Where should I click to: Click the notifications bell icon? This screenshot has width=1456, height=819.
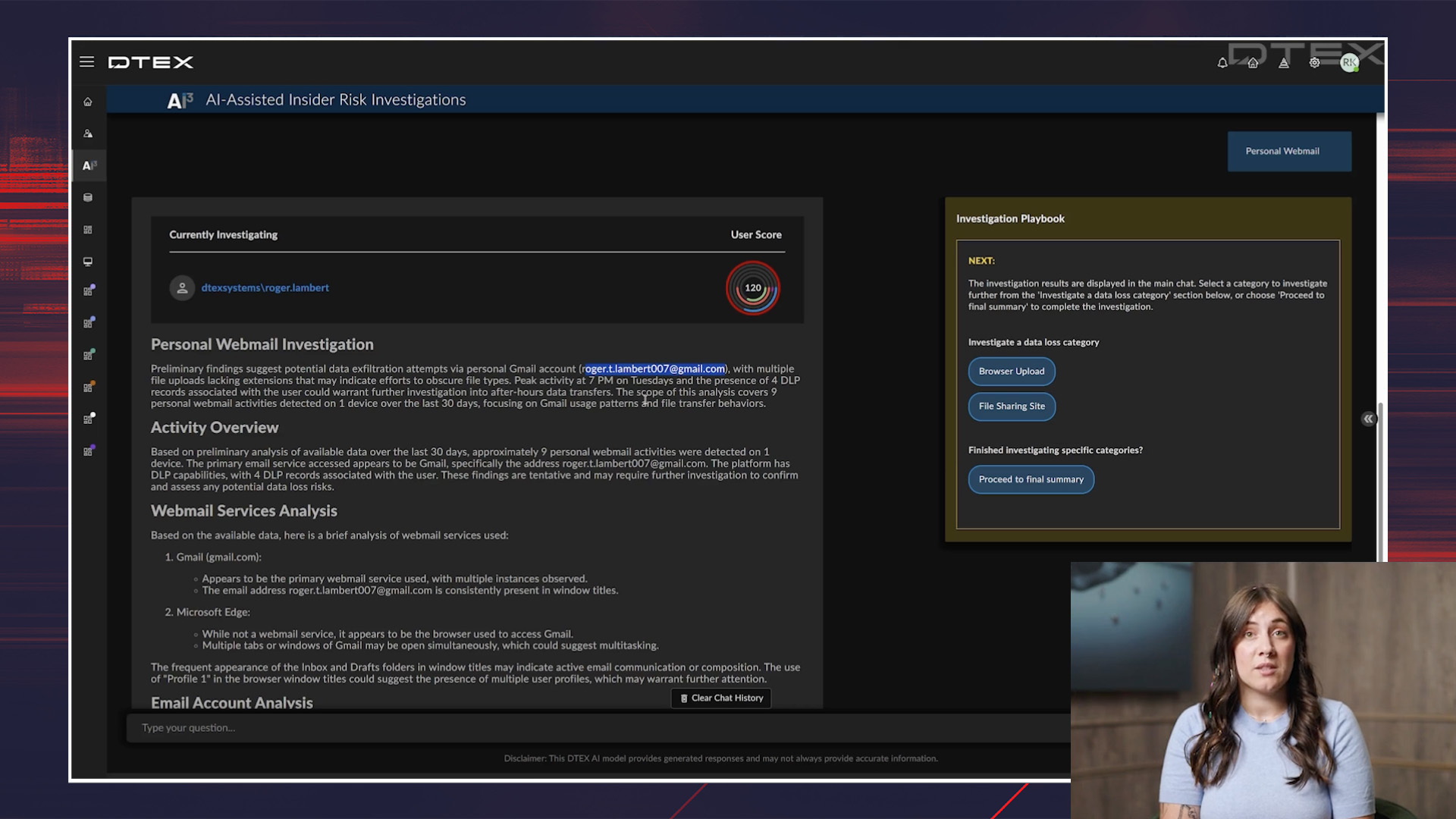(x=1222, y=63)
